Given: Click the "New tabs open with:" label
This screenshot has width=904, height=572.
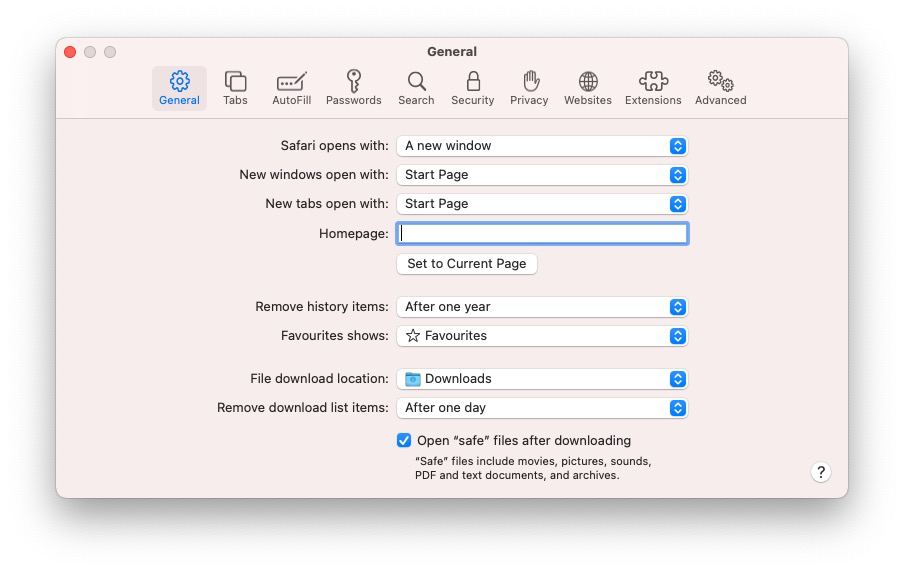Looking at the screenshot, I should (x=327, y=204).
